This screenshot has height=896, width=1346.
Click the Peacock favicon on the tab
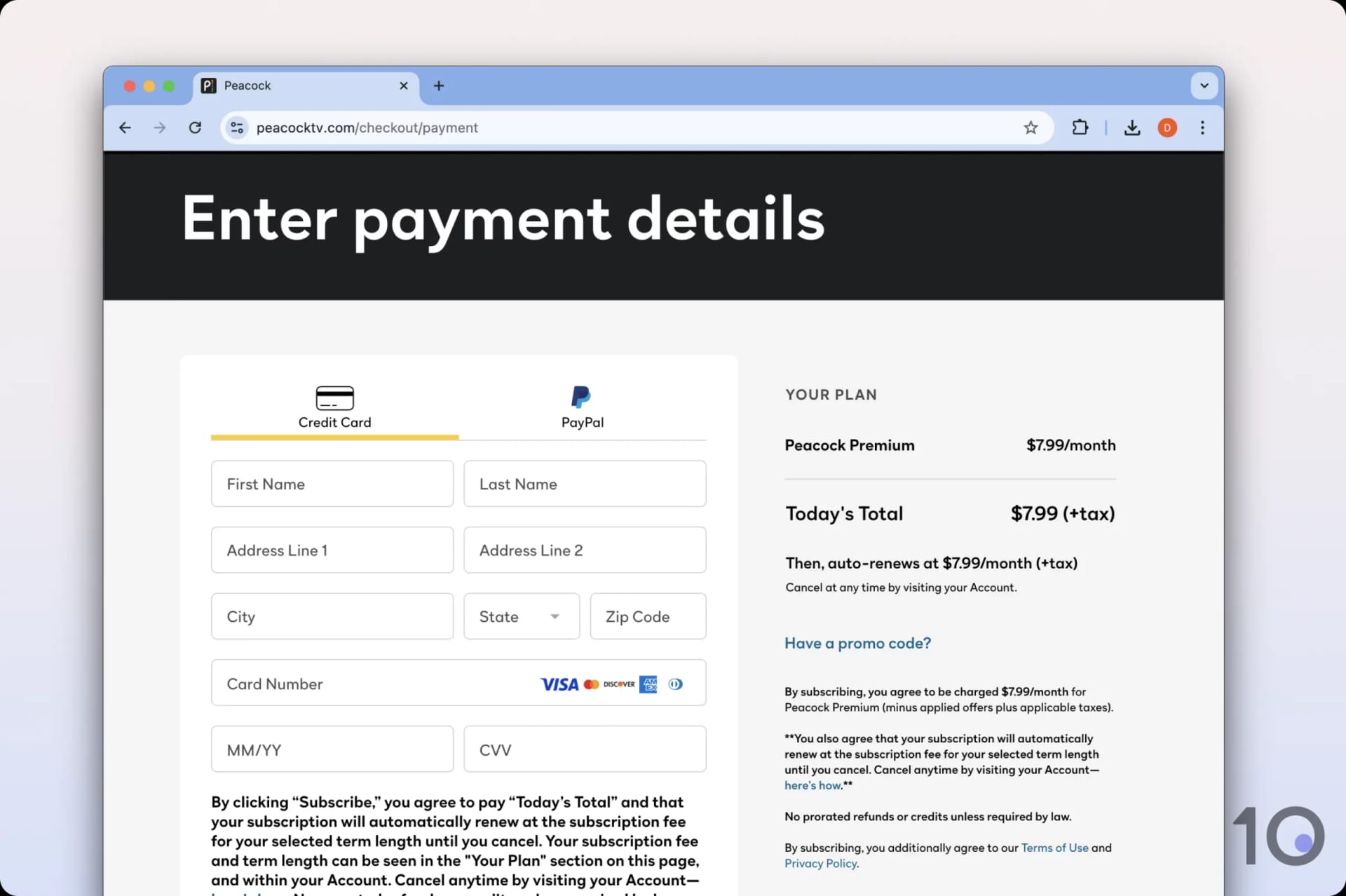(x=209, y=86)
